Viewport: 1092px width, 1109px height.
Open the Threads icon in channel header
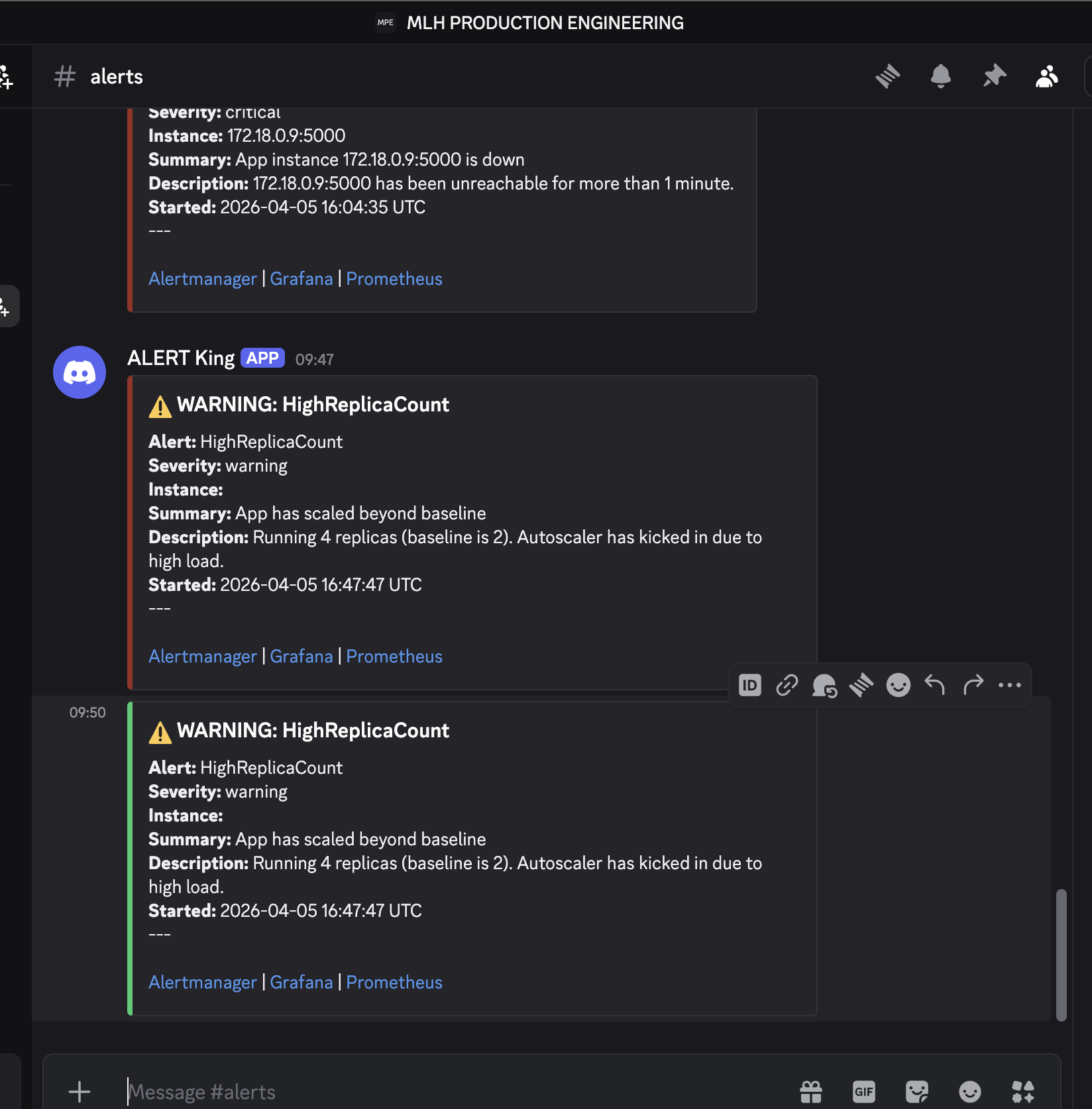[x=888, y=76]
